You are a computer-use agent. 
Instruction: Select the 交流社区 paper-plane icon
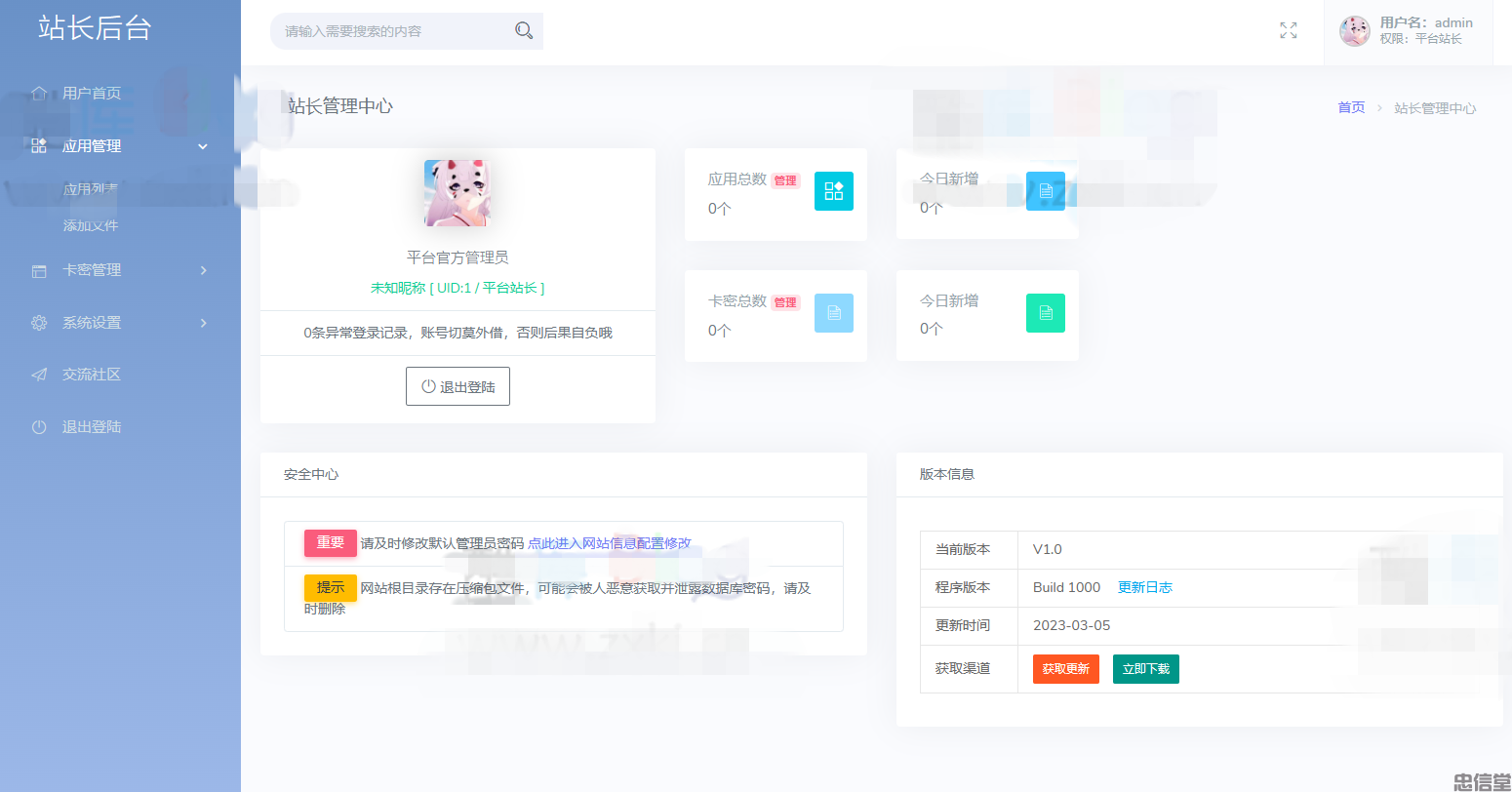coord(37,375)
